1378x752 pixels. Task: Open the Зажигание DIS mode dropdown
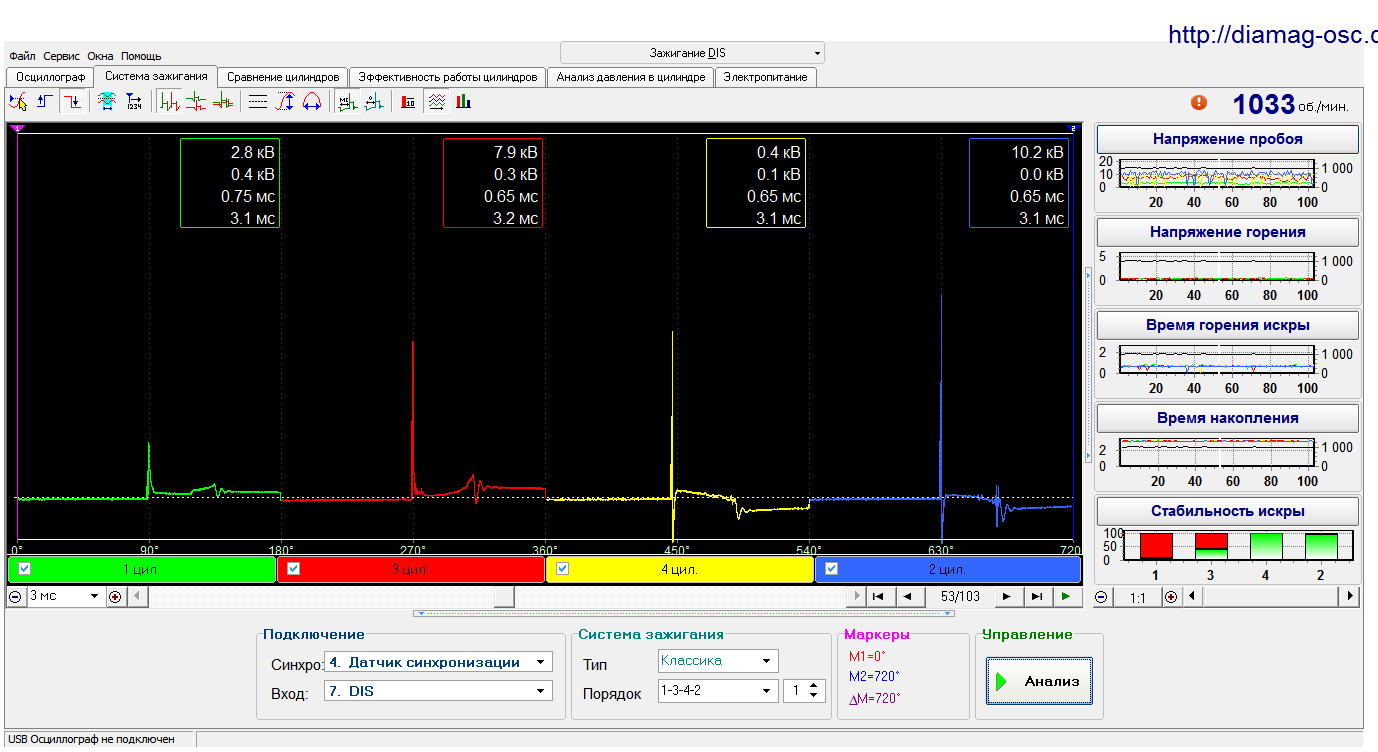(692, 53)
